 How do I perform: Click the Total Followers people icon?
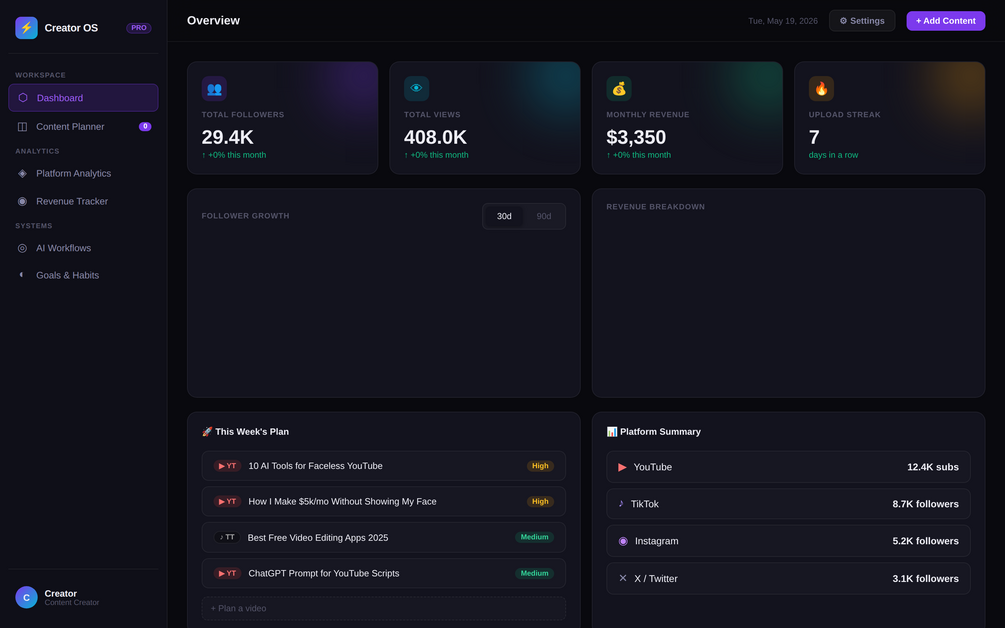pyautogui.click(x=214, y=88)
